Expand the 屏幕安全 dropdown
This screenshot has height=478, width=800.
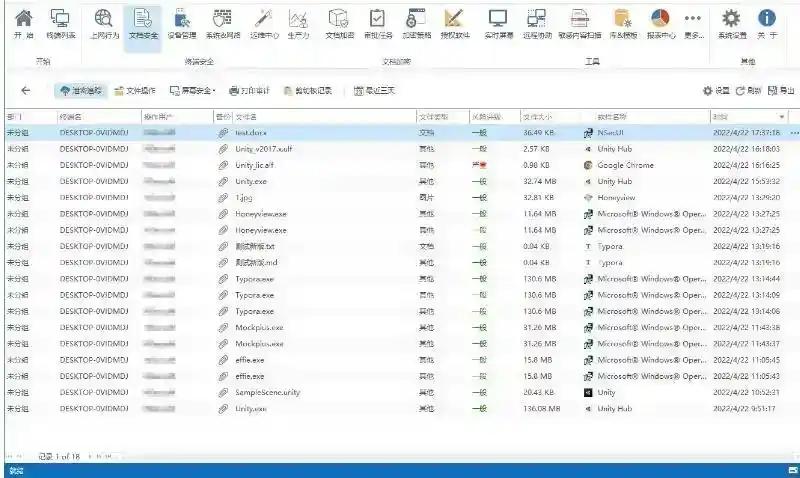(x=194, y=91)
